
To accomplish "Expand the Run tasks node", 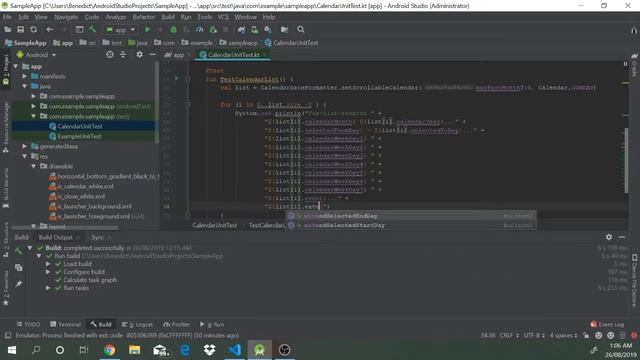I will [x=48, y=288].
